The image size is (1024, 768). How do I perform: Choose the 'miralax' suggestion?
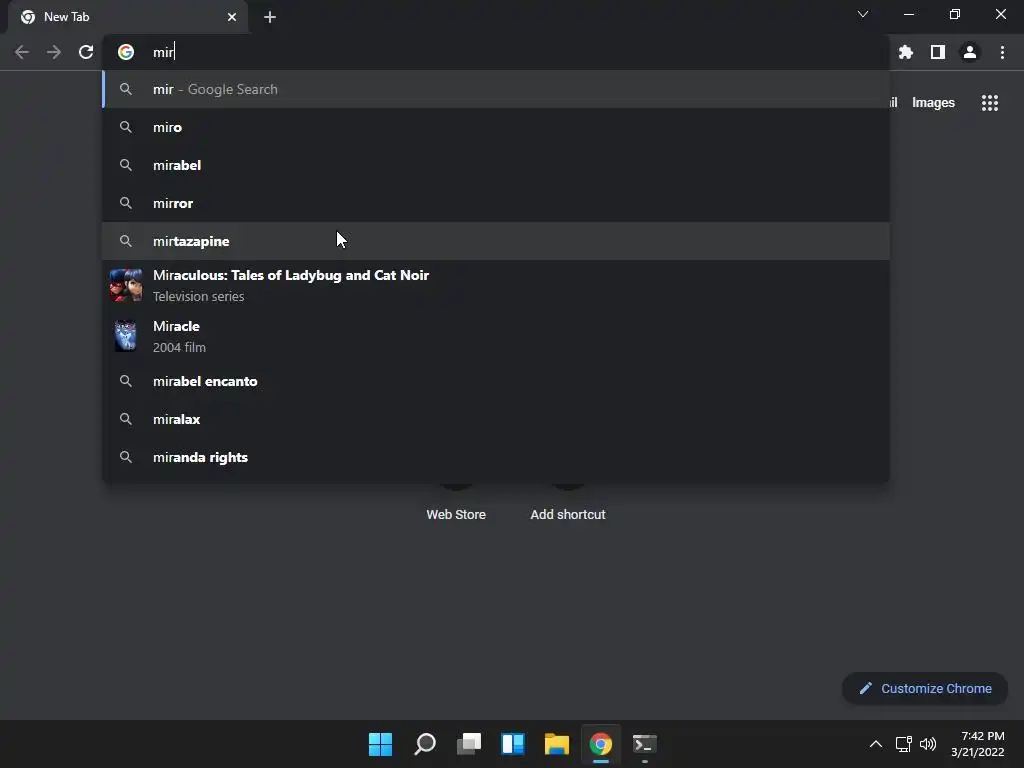pos(496,419)
